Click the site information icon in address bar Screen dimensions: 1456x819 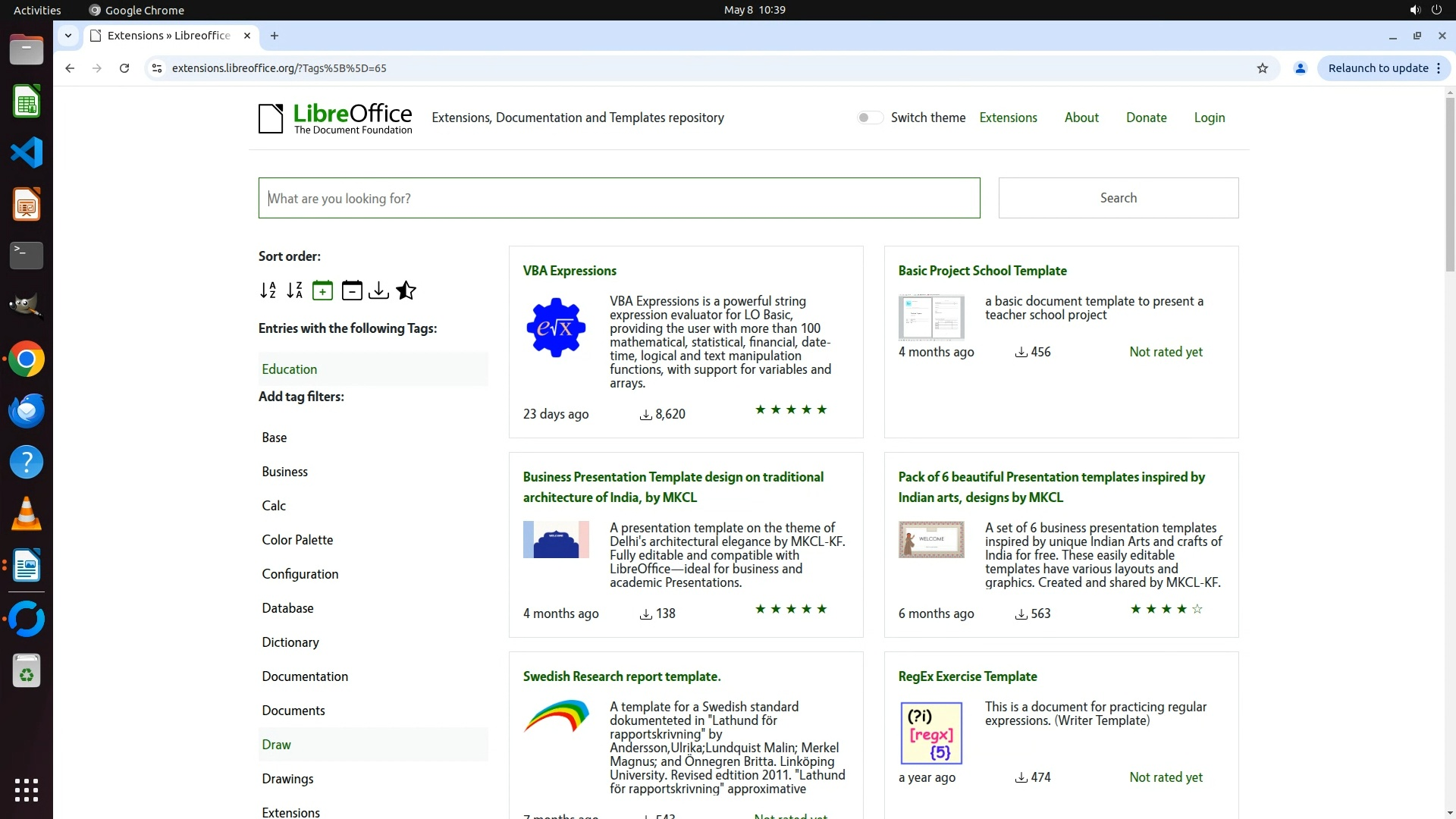tap(157, 68)
